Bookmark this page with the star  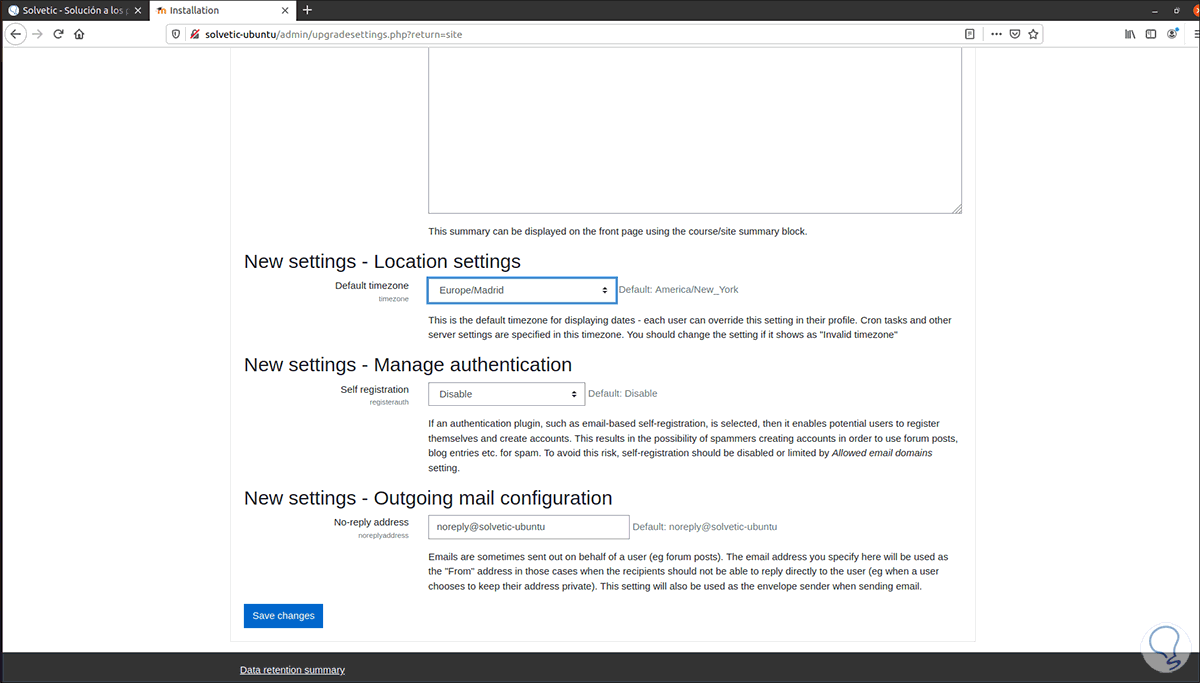click(1034, 34)
